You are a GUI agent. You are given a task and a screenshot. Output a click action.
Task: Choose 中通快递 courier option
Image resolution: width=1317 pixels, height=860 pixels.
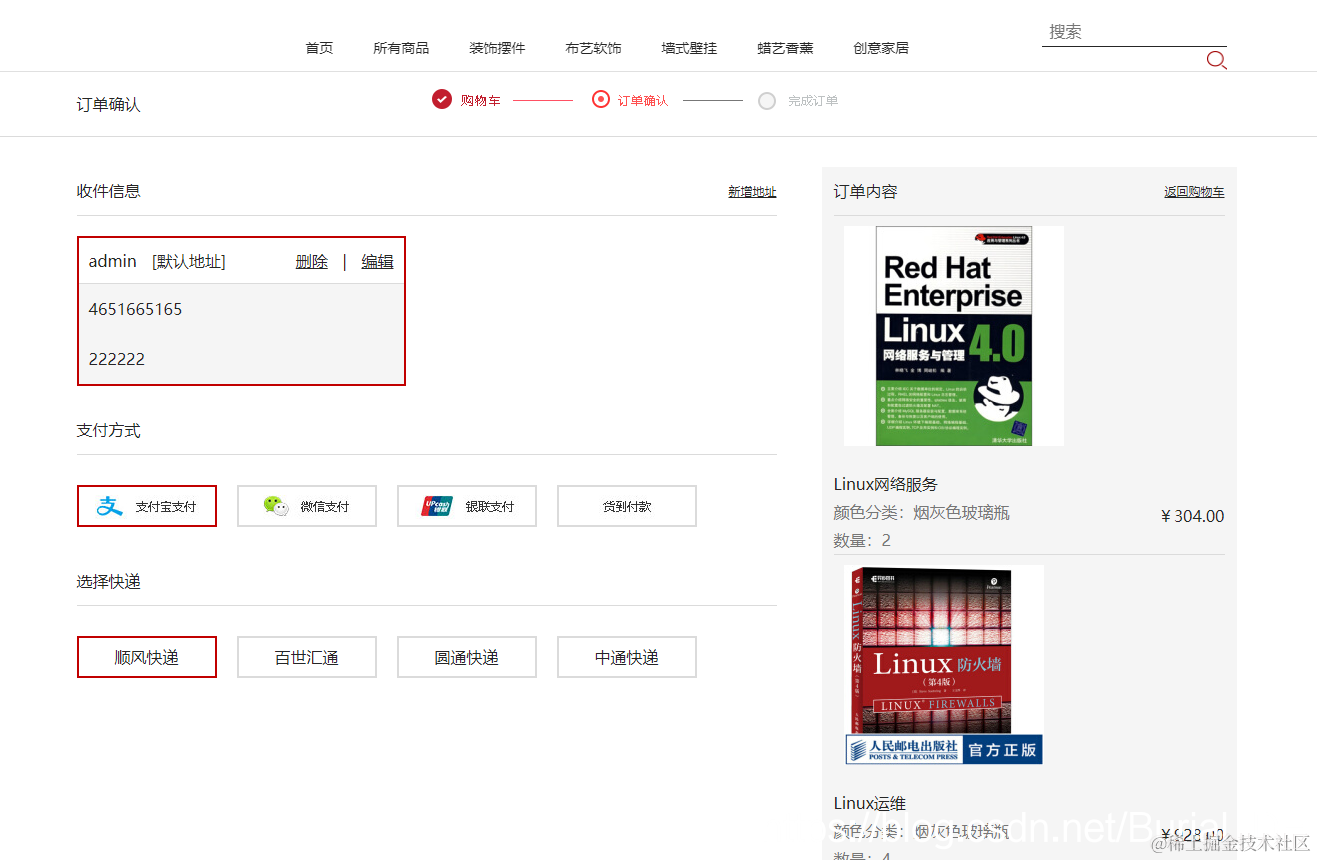click(627, 657)
